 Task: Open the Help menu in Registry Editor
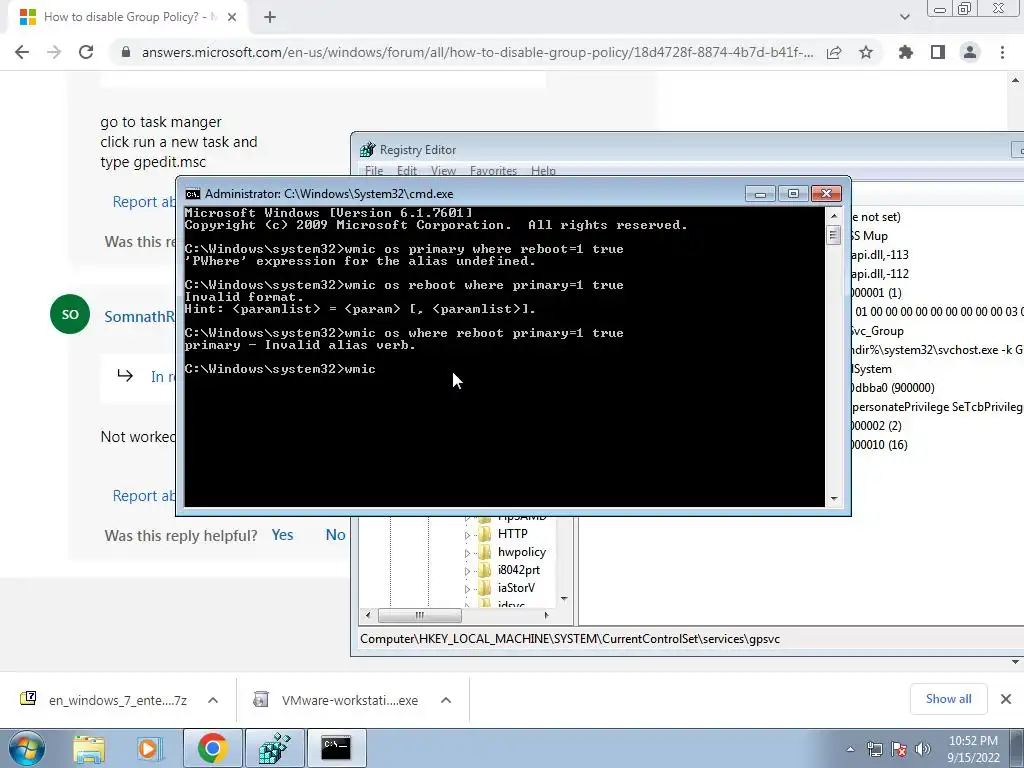[x=543, y=171]
